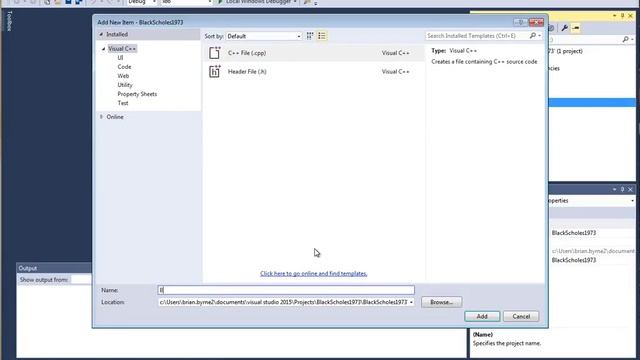This screenshot has width=640, height=360.
Task: Start Local Windows Debugger from toolbar
Action: 258,2
